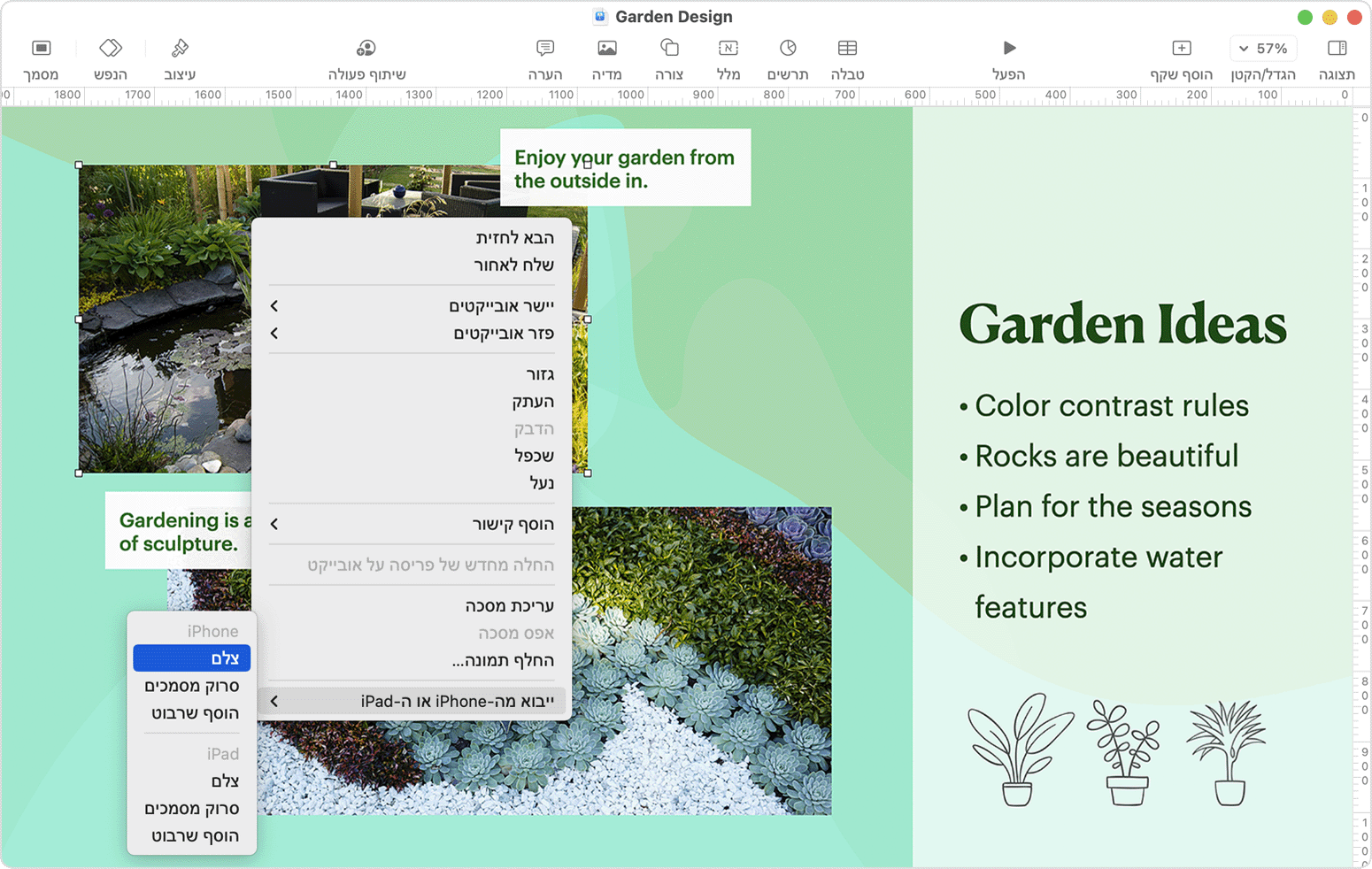The height and width of the screenshot is (869, 1372).
Task: Choose שלח לאחור (Send to Back)
Action: (x=412, y=265)
